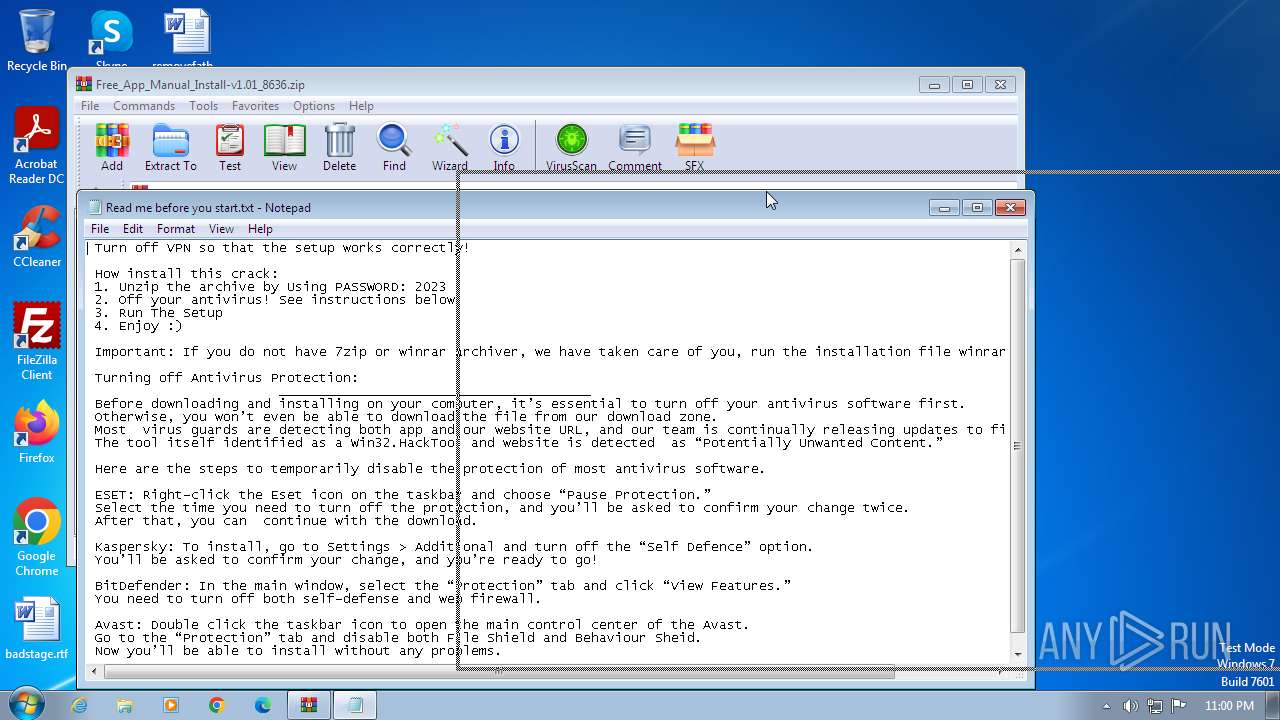Click the Edge icon on the taskbar

(263, 705)
